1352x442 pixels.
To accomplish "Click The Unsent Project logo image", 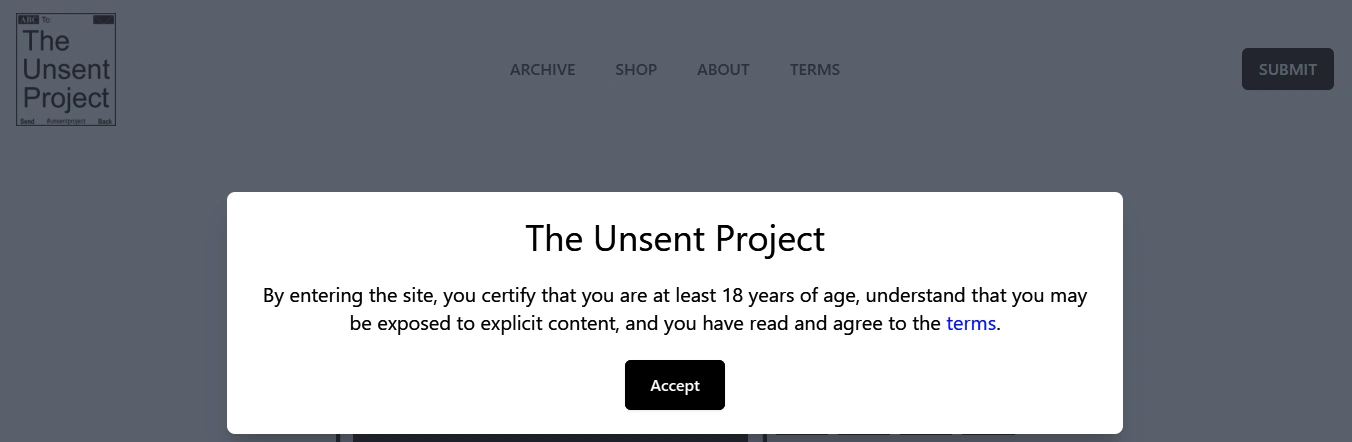I will 66,69.
